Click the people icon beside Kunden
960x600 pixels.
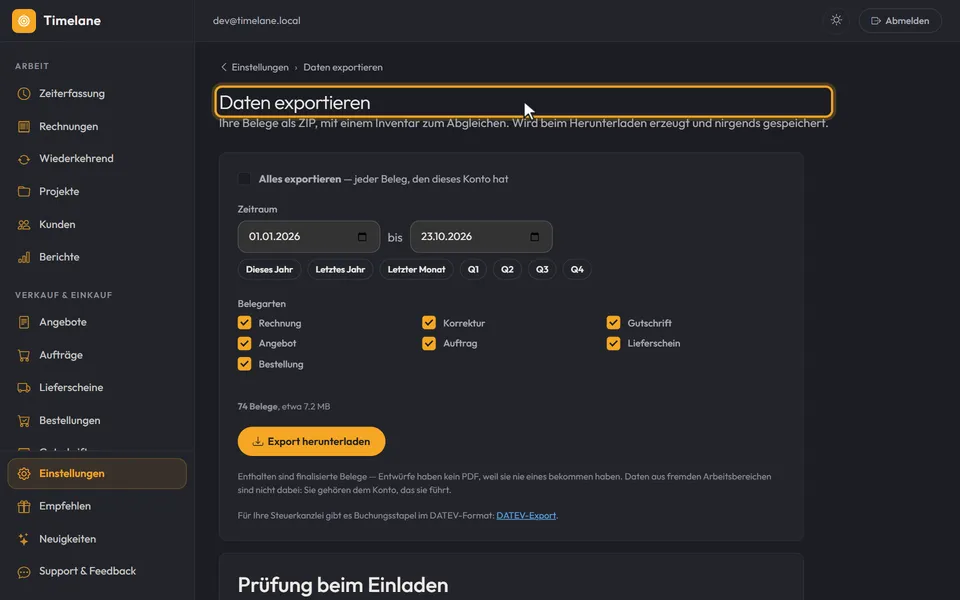coord(24,225)
